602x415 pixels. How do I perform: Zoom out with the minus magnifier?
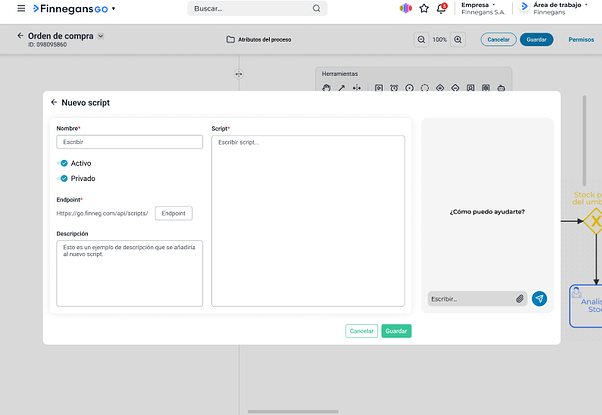(421, 40)
